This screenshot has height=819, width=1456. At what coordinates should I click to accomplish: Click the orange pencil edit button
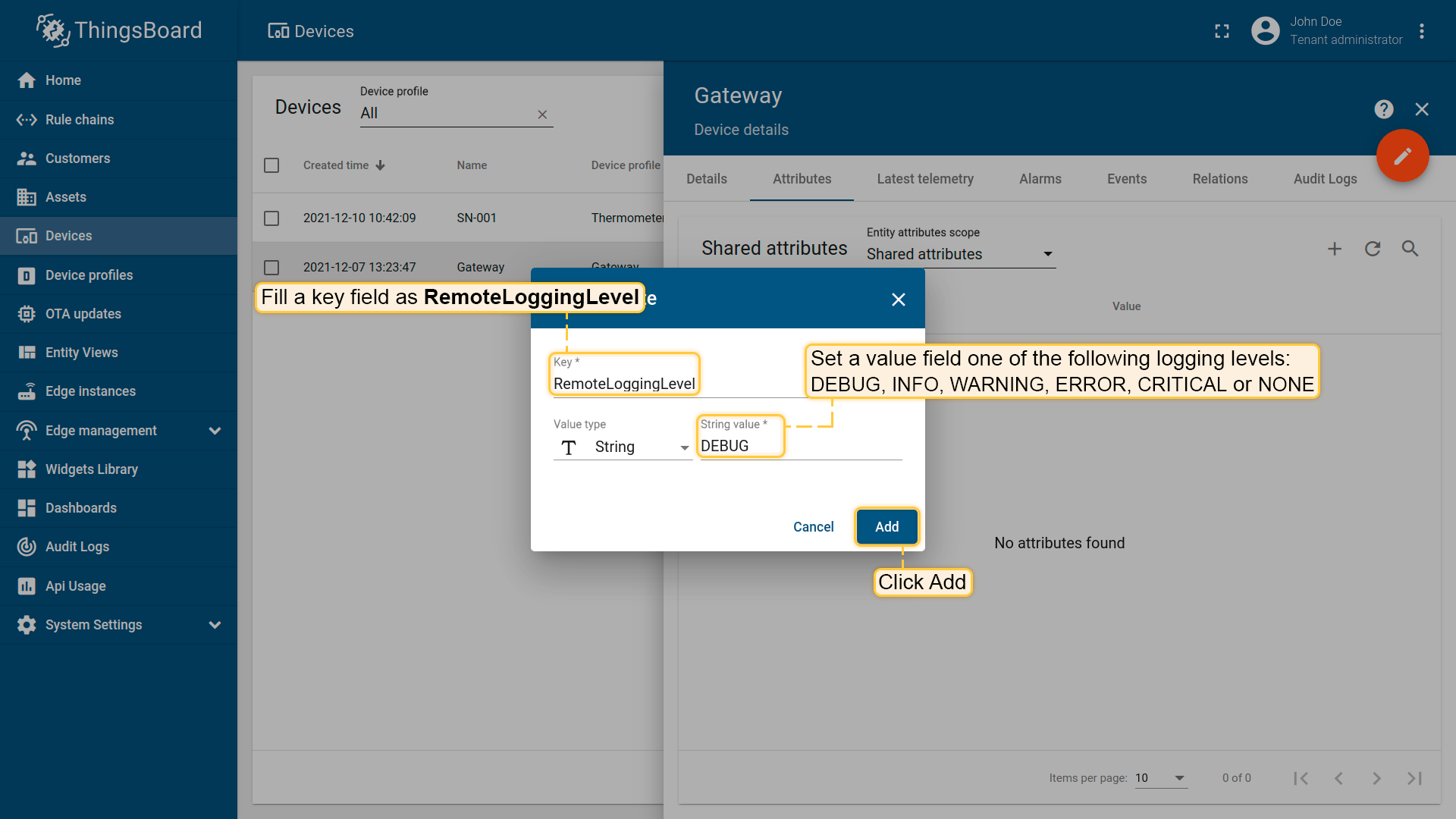(x=1403, y=155)
